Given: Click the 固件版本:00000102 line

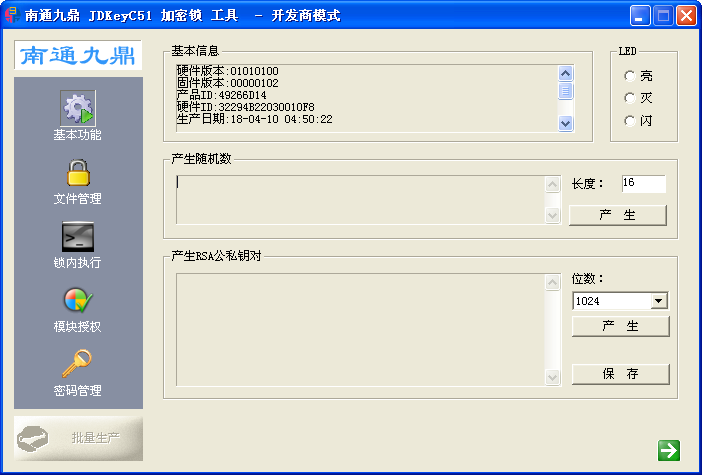Looking at the screenshot, I should (227, 83).
